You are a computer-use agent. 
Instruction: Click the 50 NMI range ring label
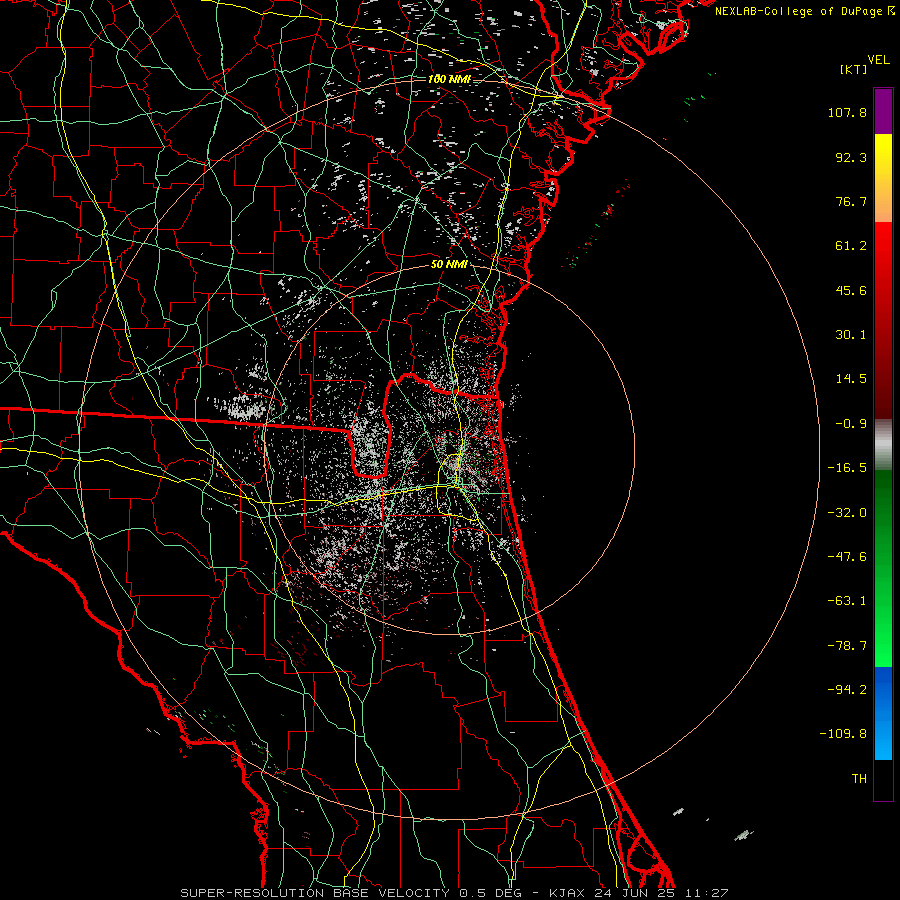click(449, 265)
